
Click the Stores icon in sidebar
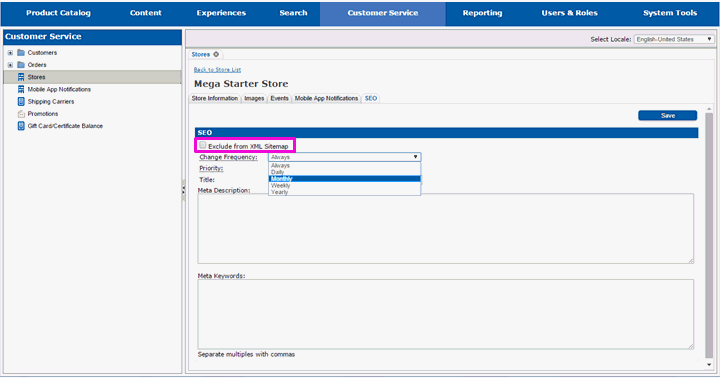pyautogui.click(x=21, y=77)
